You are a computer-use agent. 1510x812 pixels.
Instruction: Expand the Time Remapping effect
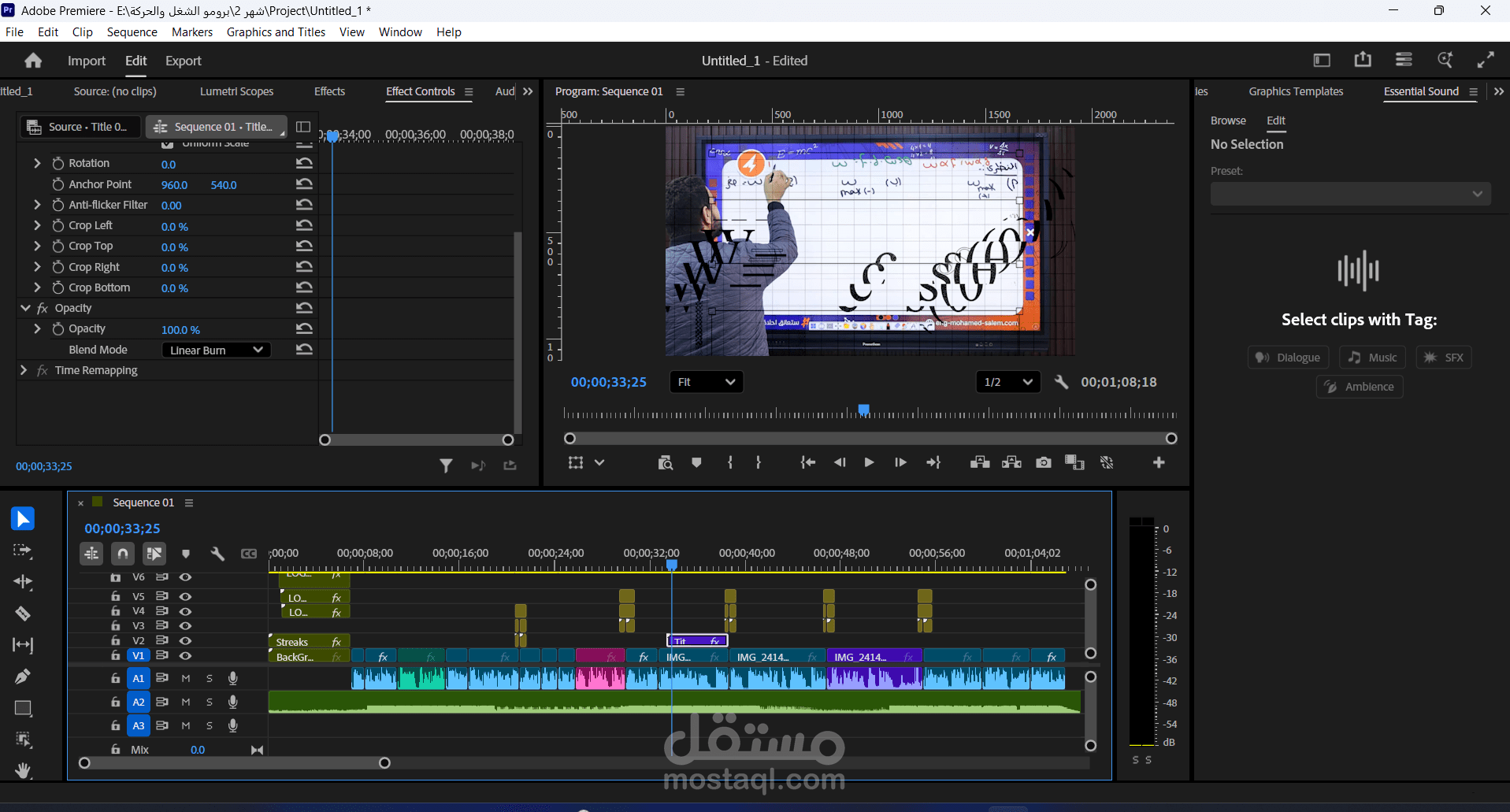(x=23, y=370)
